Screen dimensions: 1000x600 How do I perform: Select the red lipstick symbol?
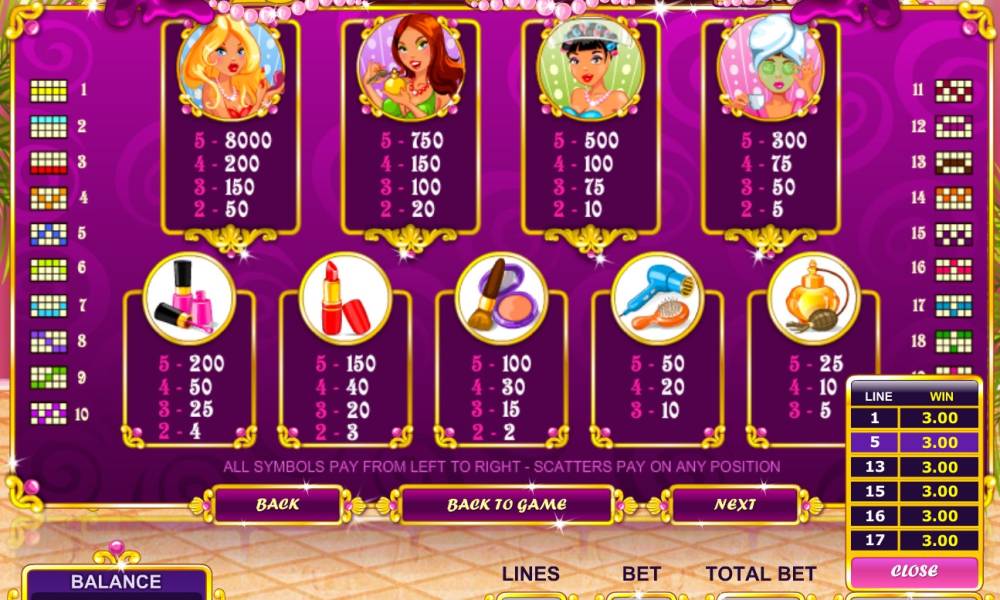pyautogui.click(x=346, y=298)
